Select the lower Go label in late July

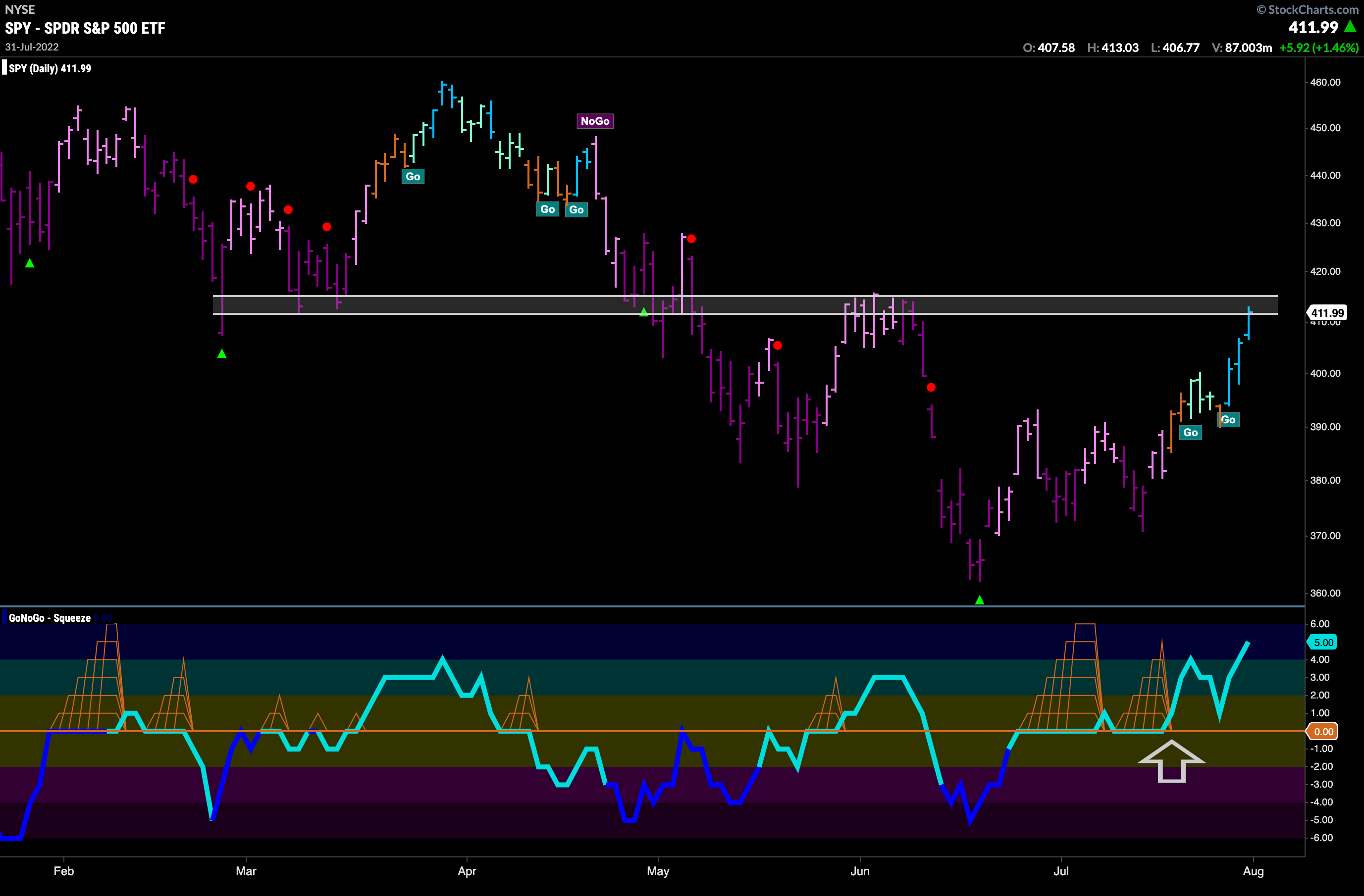(1190, 433)
